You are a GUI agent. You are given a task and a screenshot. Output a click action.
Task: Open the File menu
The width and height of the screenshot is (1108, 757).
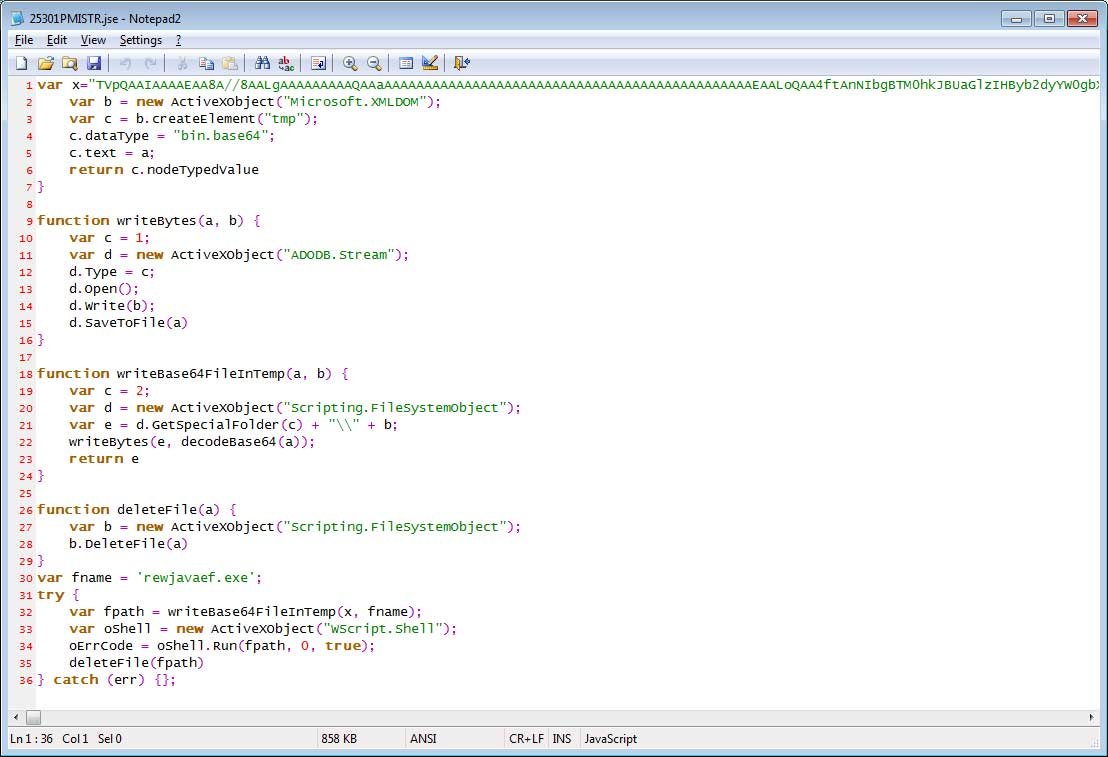point(24,40)
